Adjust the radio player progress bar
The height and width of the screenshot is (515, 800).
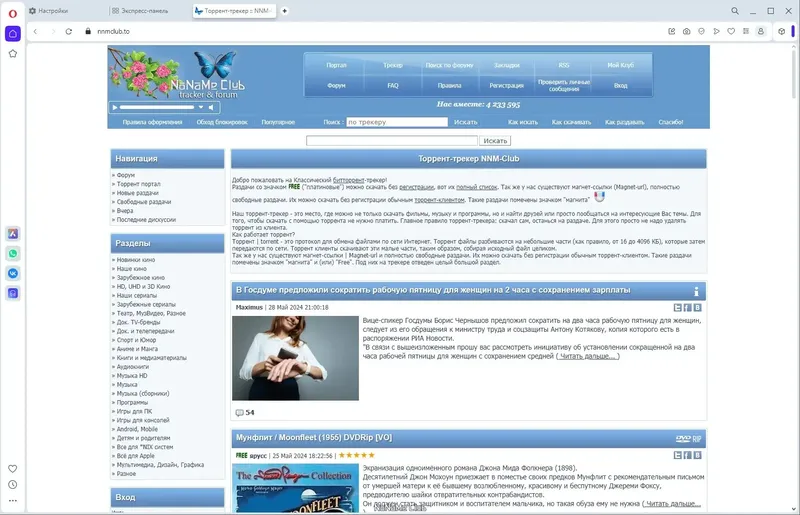pyautogui.click(x=157, y=107)
